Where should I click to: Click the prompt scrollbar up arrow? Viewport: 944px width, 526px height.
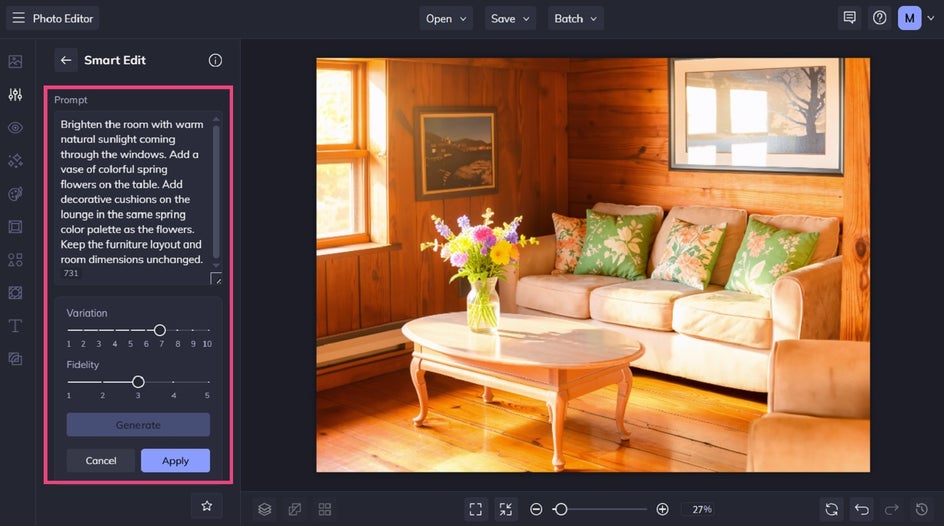point(216,119)
